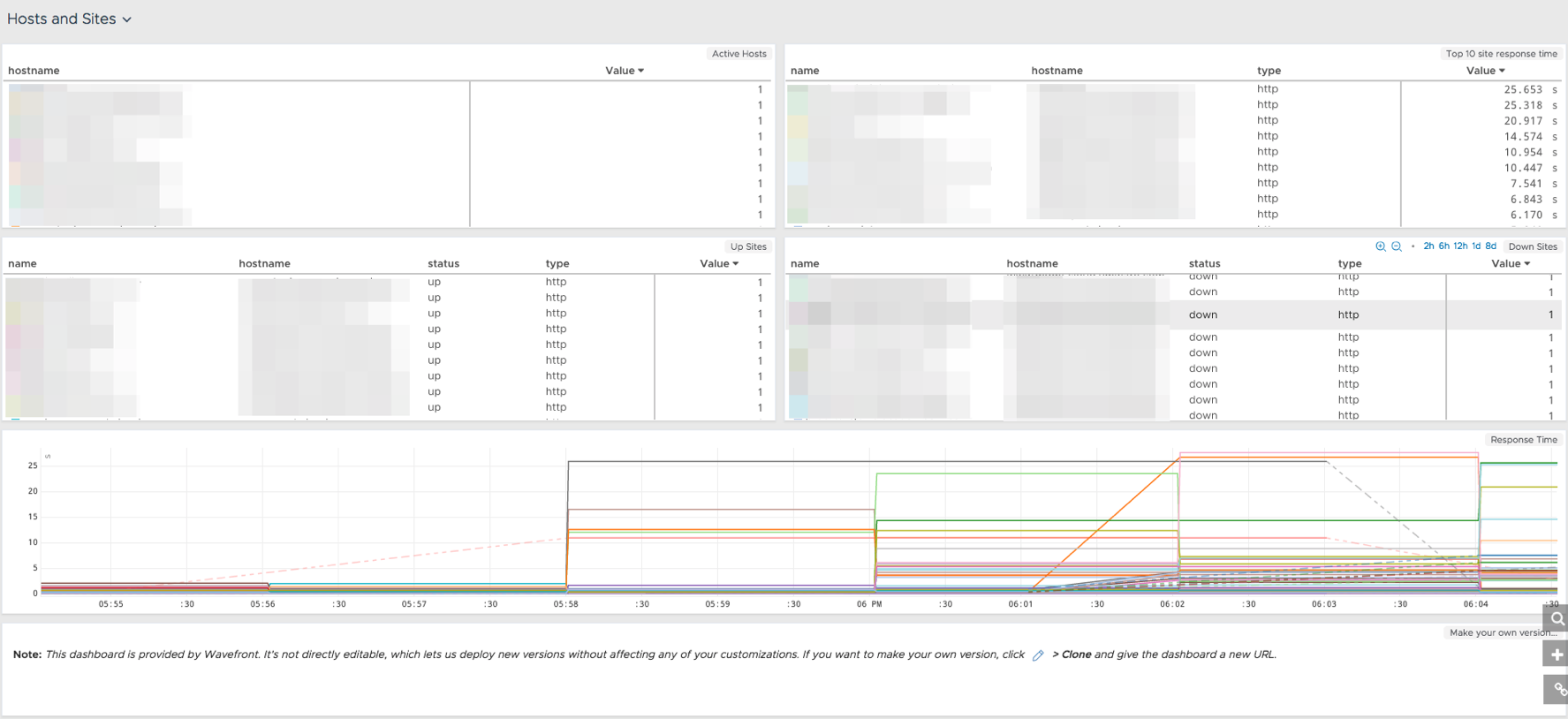The width and height of the screenshot is (1568, 719).
Task: Click the Response Time chart title
Action: (x=1524, y=440)
